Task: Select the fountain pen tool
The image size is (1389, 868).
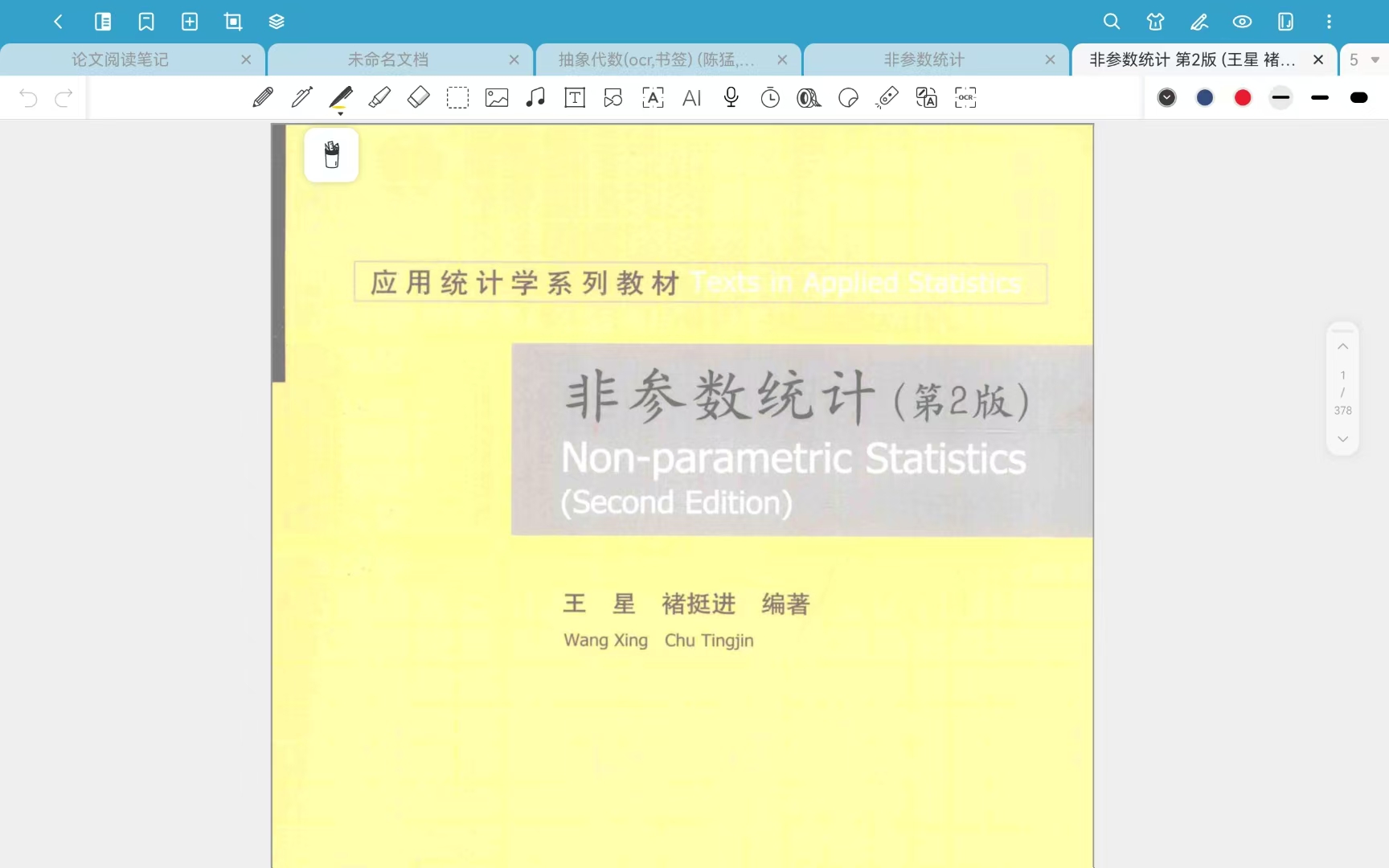Action: click(302, 98)
